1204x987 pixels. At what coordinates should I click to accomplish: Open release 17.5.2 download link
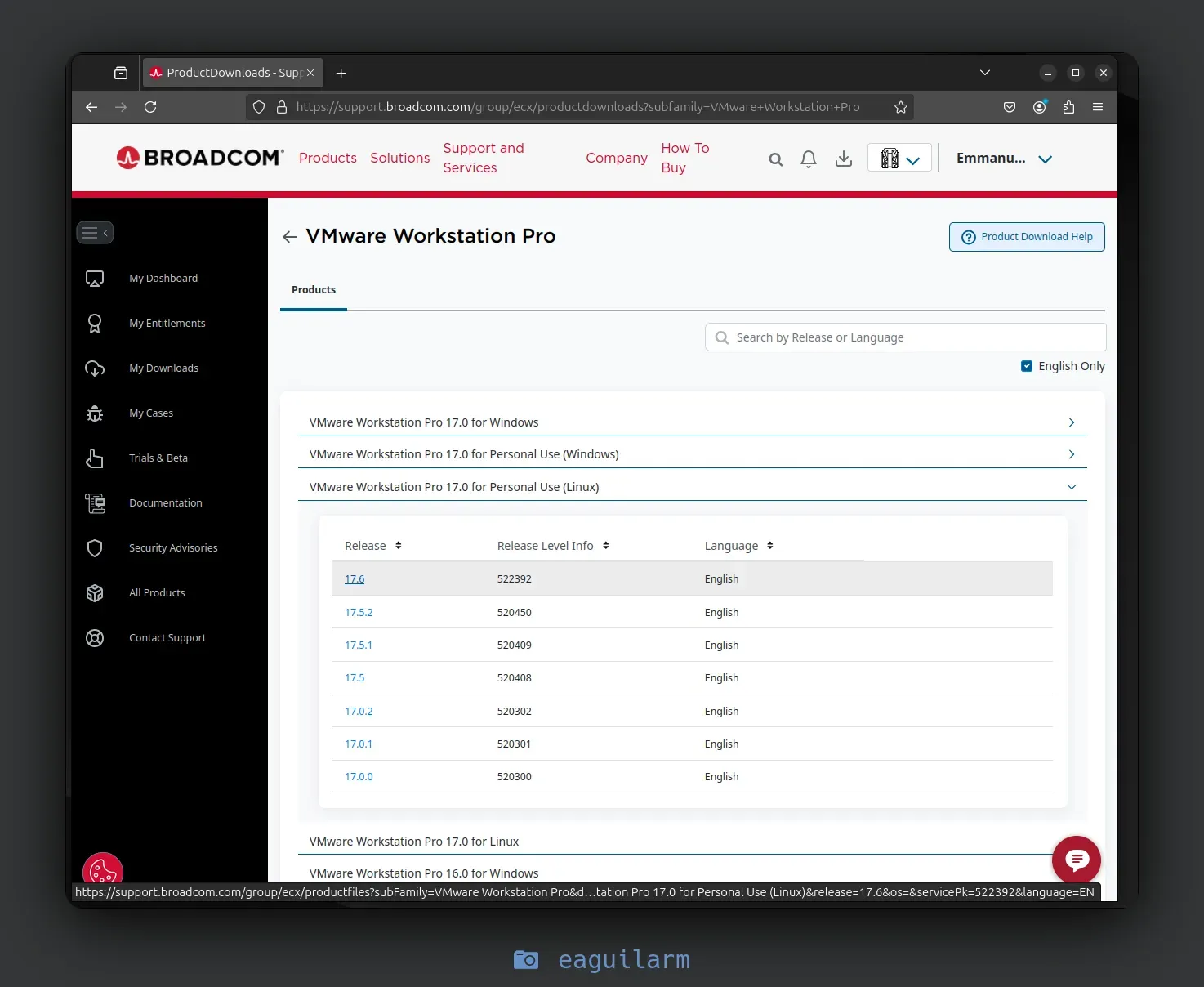tap(359, 612)
